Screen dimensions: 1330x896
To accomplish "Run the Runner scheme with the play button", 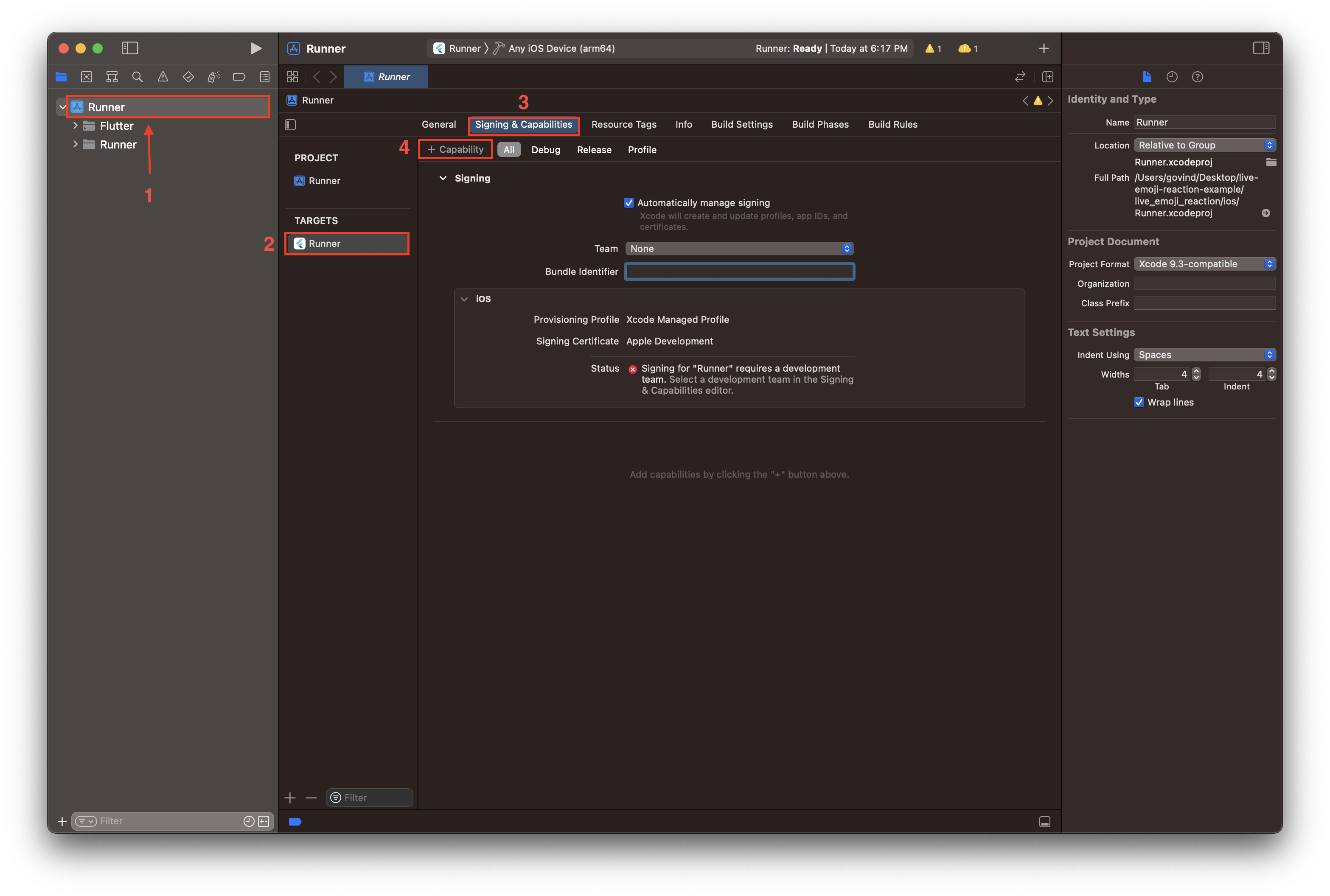I will (x=255, y=48).
